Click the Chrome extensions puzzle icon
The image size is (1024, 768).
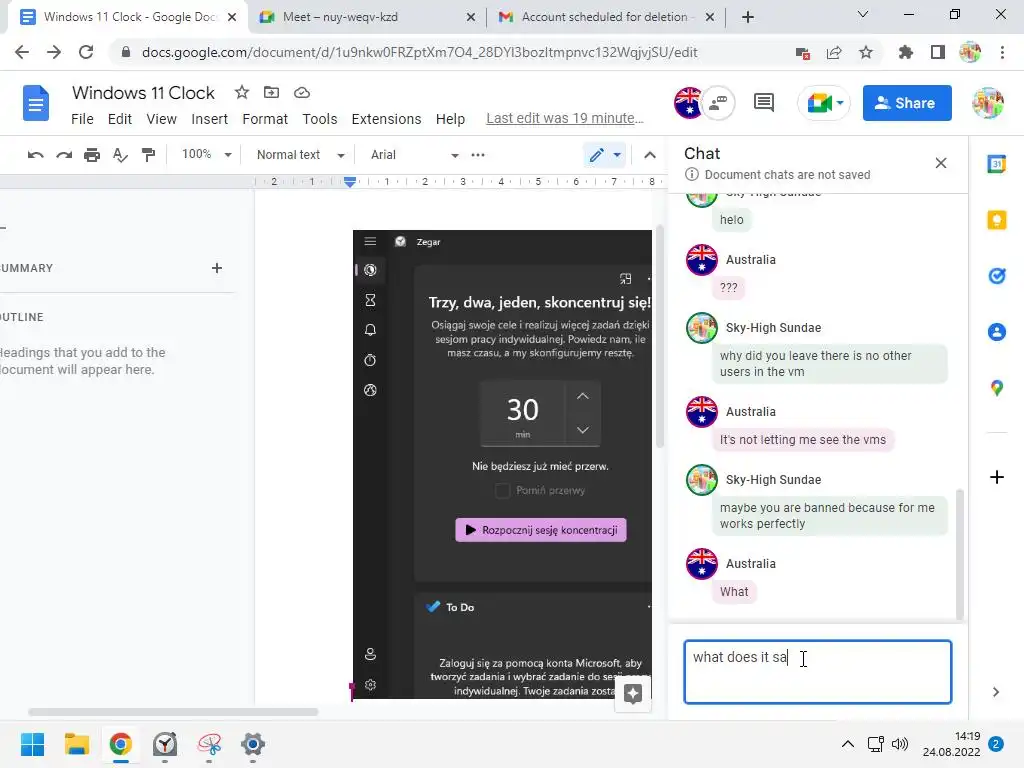coord(905,52)
